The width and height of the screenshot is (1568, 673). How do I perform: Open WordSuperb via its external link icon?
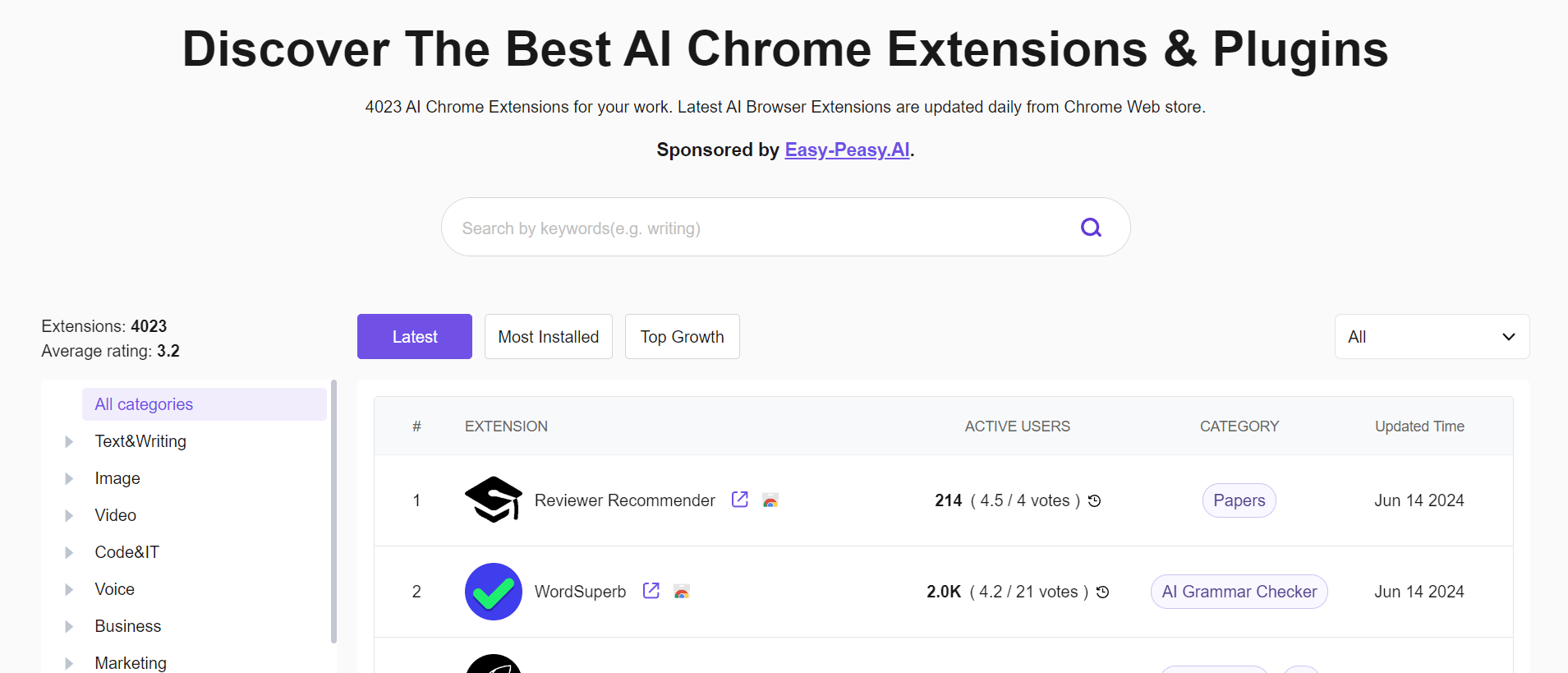[x=650, y=591]
